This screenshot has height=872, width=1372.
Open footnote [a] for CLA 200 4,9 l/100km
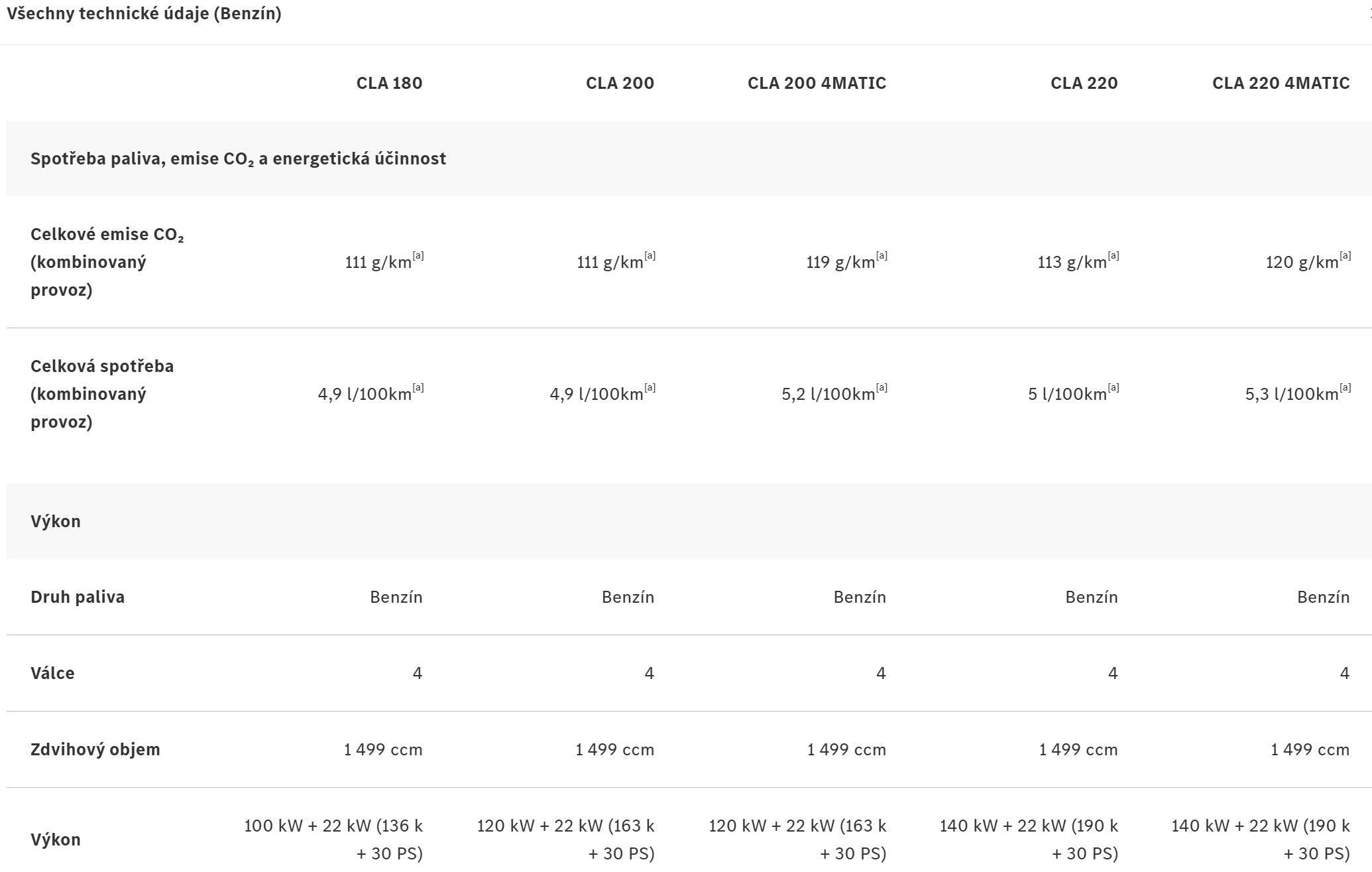[650, 388]
